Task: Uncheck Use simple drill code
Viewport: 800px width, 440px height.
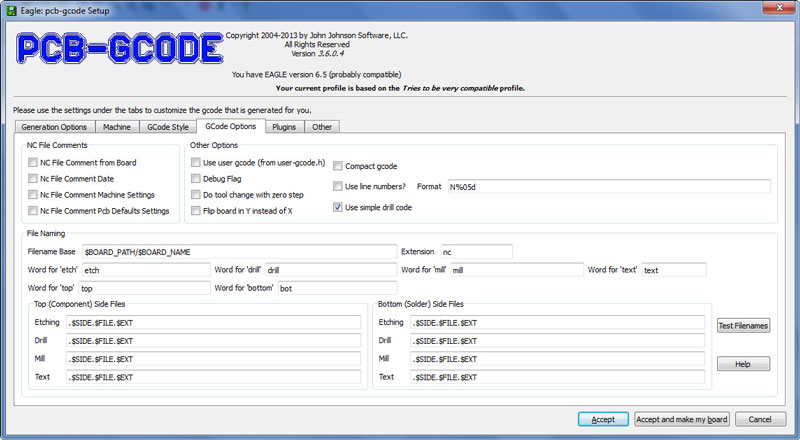Action: click(x=338, y=207)
